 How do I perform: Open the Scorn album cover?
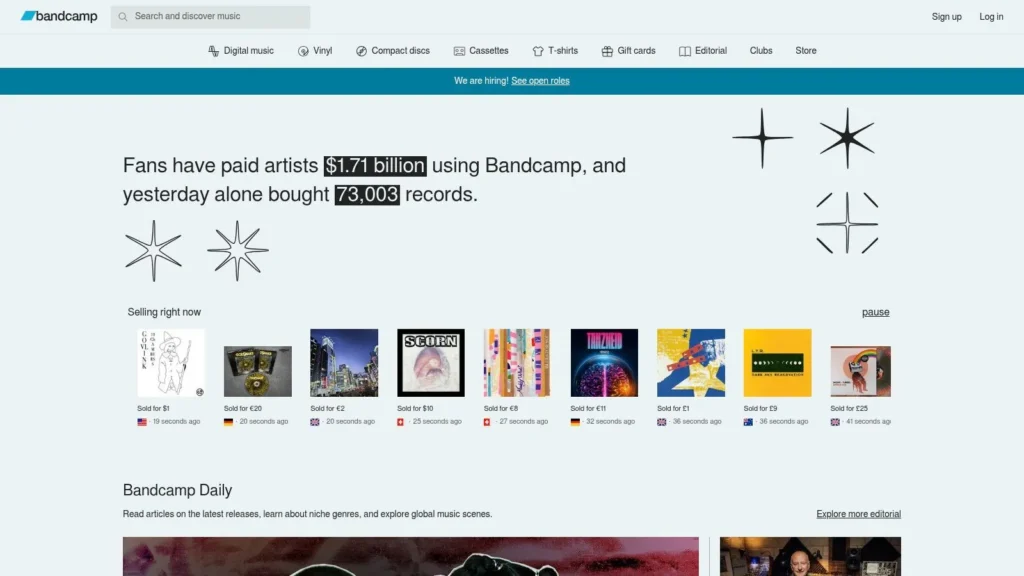coord(431,362)
